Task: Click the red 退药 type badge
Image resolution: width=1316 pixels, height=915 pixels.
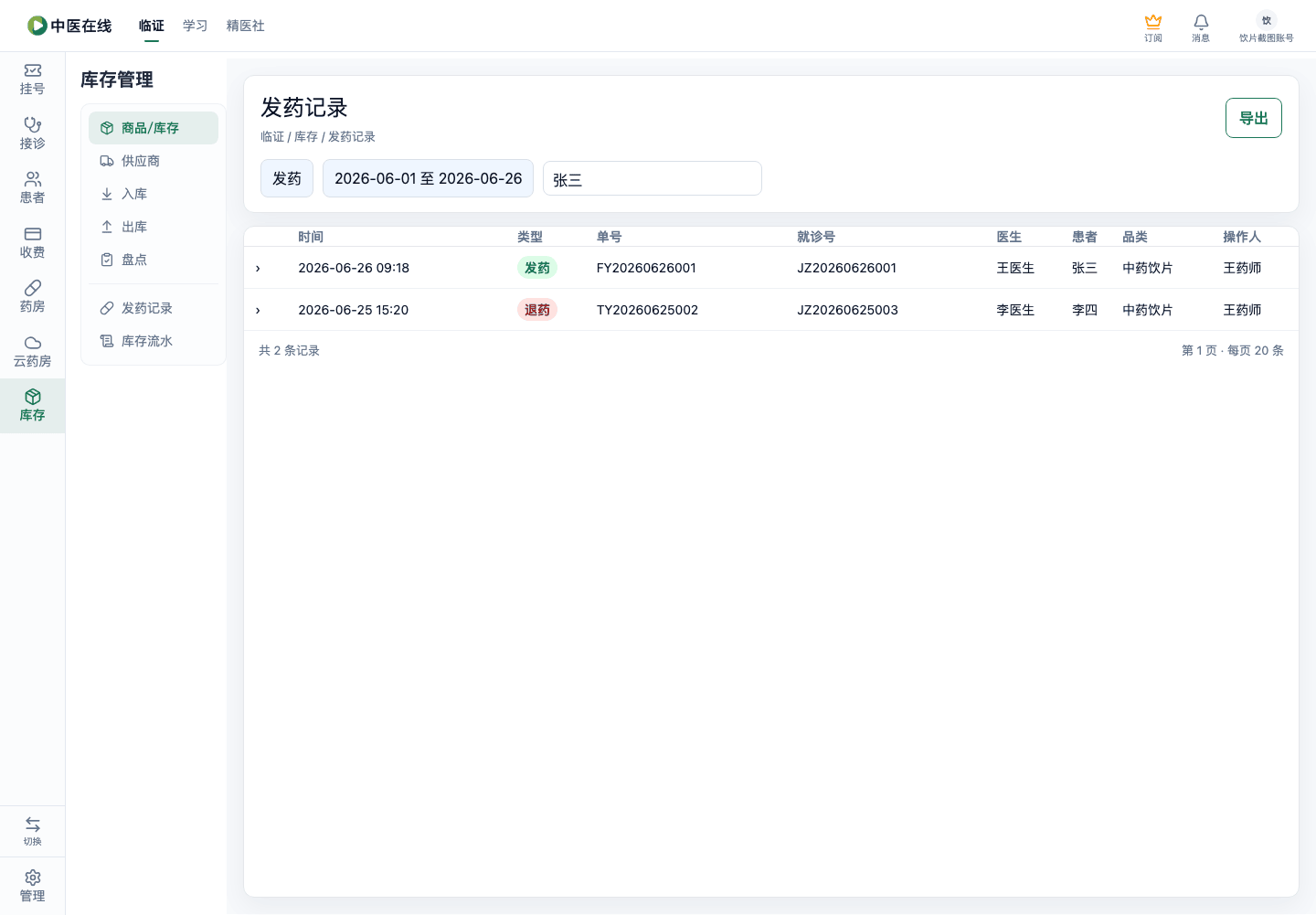Action: [x=537, y=310]
